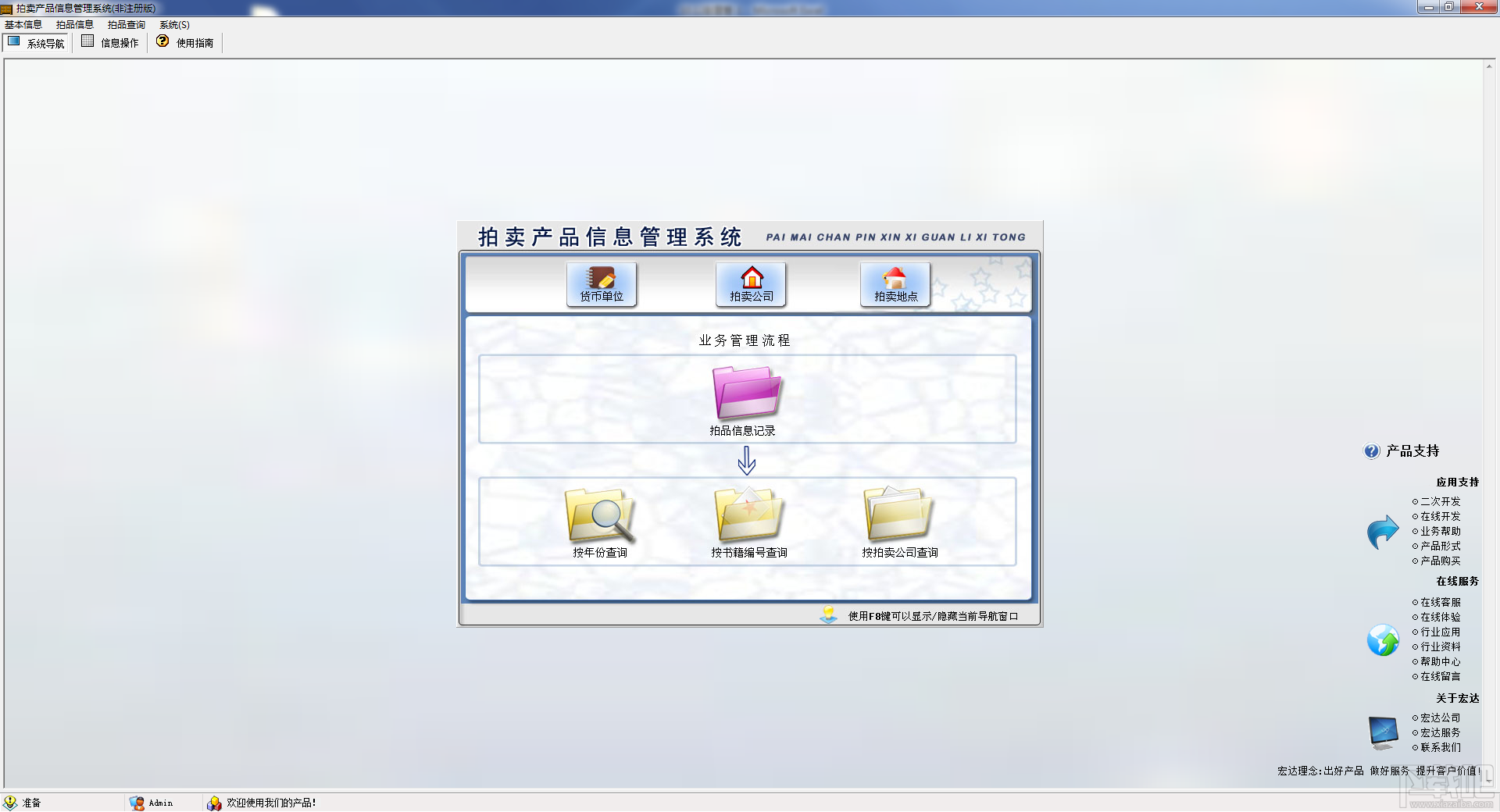Click the 产品购买 link
The image size is (1500, 812).
tap(1440, 561)
